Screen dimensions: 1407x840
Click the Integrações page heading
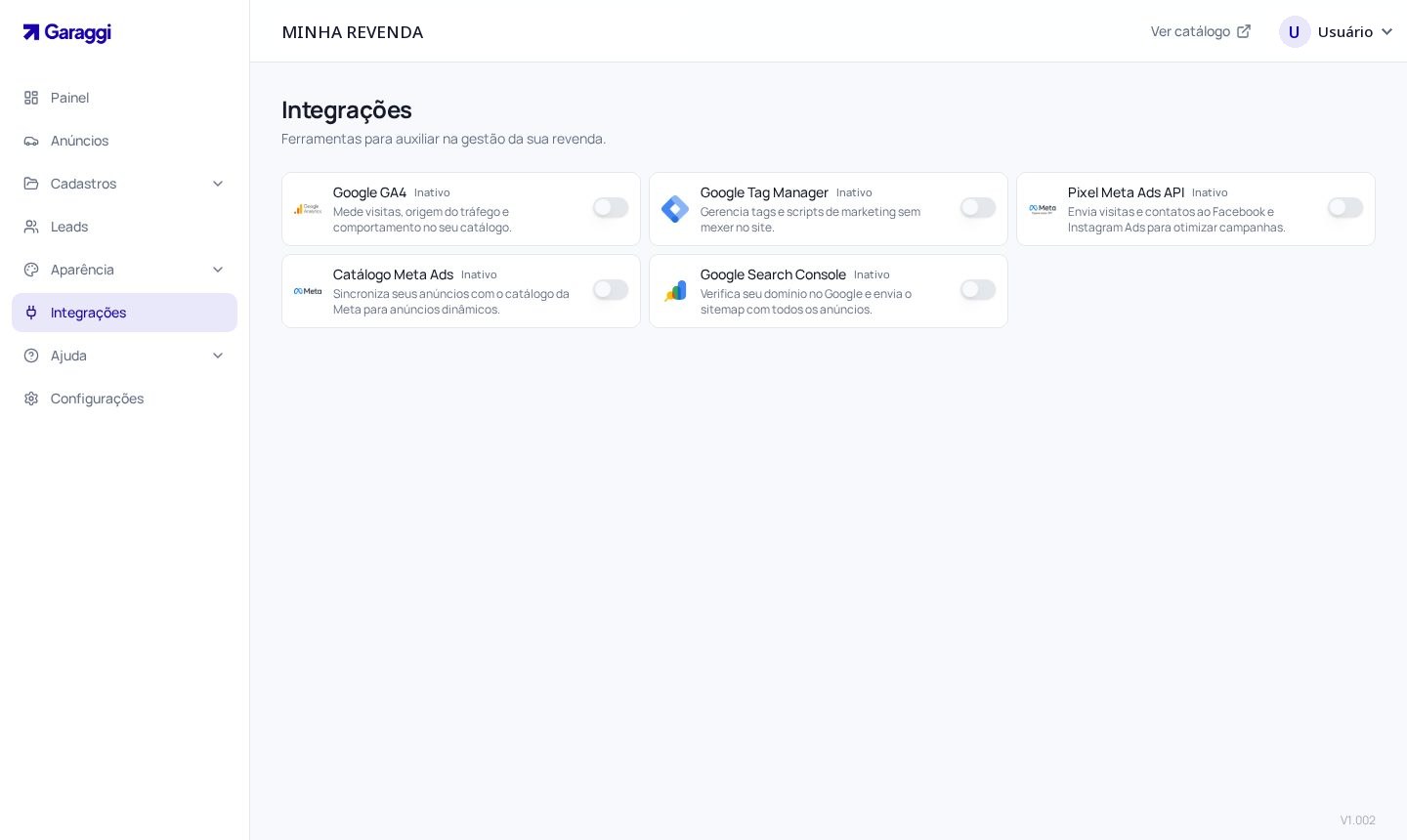coord(347,109)
